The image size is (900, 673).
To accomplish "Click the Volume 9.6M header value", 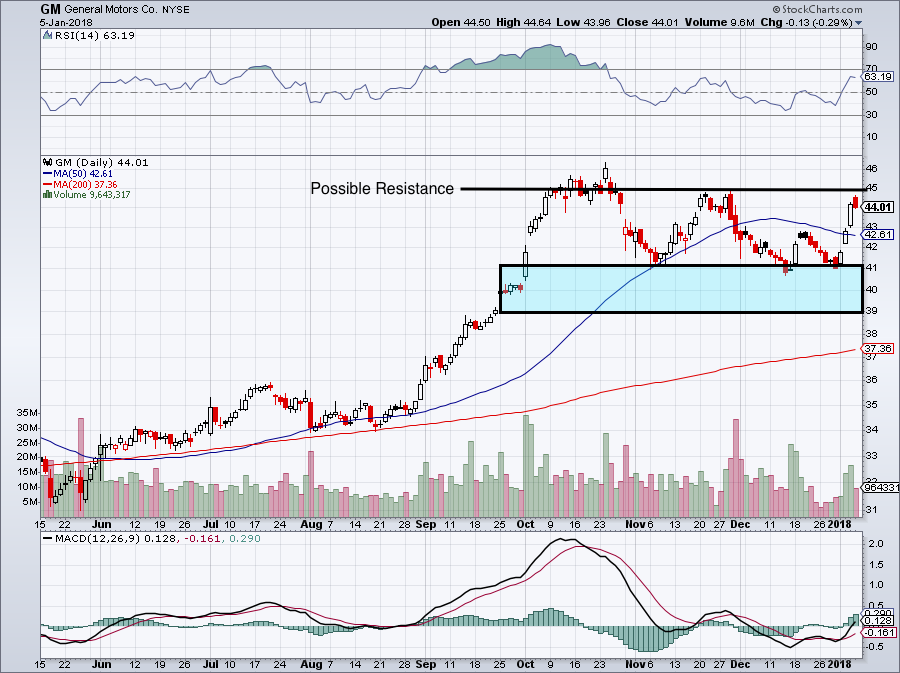I will pos(719,22).
